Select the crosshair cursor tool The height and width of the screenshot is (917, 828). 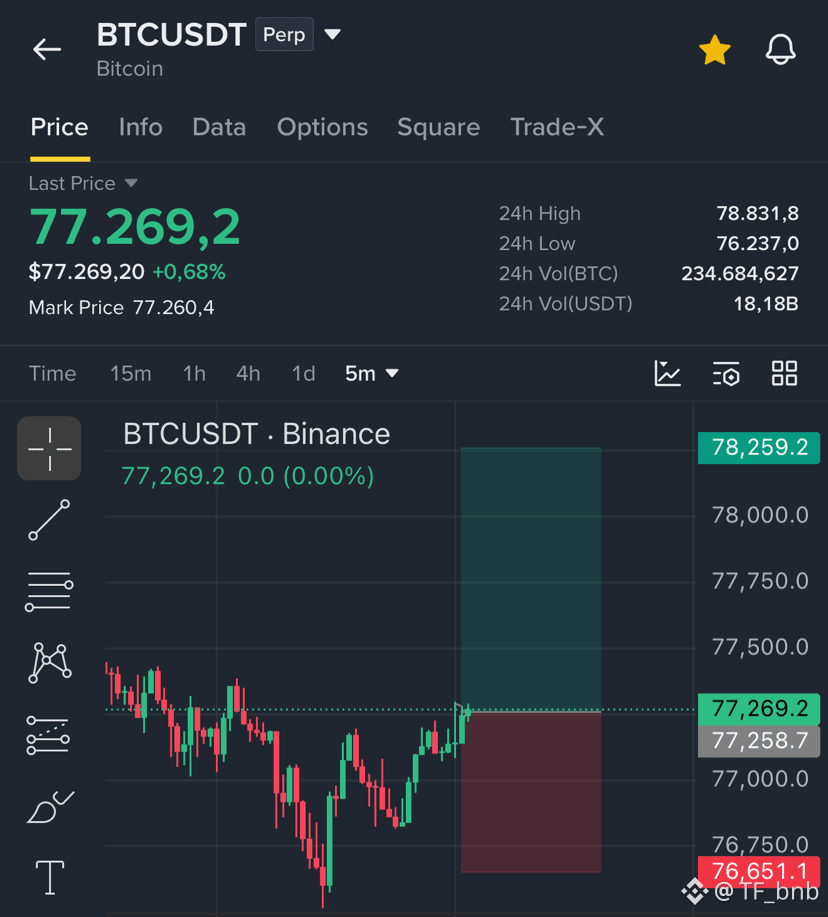(49, 449)
